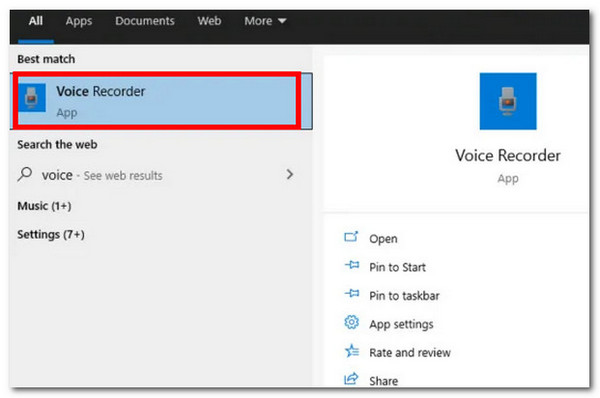Click the star icon for Rate and review
Viewport: 600px width, 398px height.
click(x=352, y=351)
